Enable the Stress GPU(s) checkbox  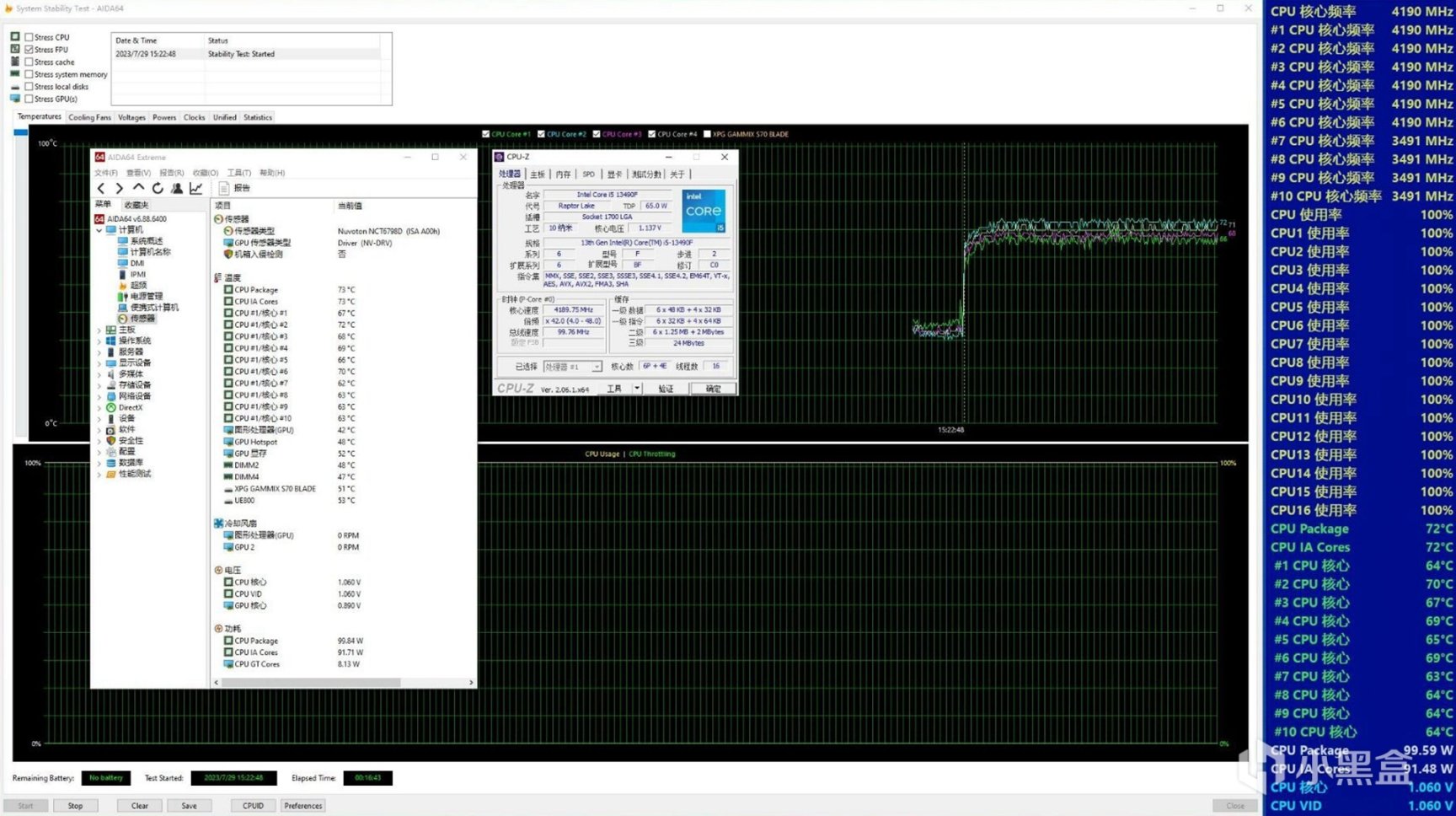click(29, 99)
